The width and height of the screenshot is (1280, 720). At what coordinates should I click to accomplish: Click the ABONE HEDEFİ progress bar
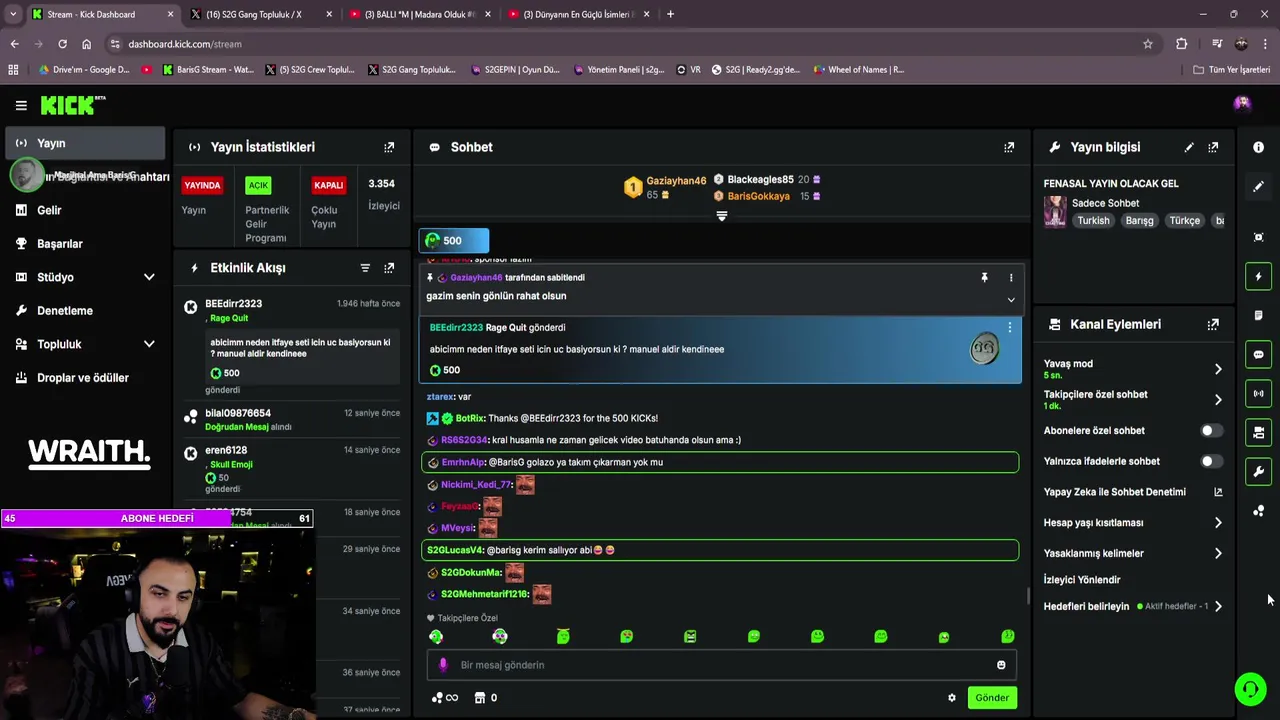tap(157, 518)
